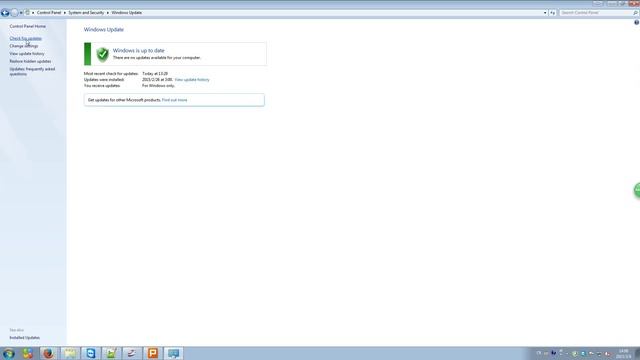This screenshot has height=360, width=640.
Task: Refresh the Windows Update page
Action: 552,13
